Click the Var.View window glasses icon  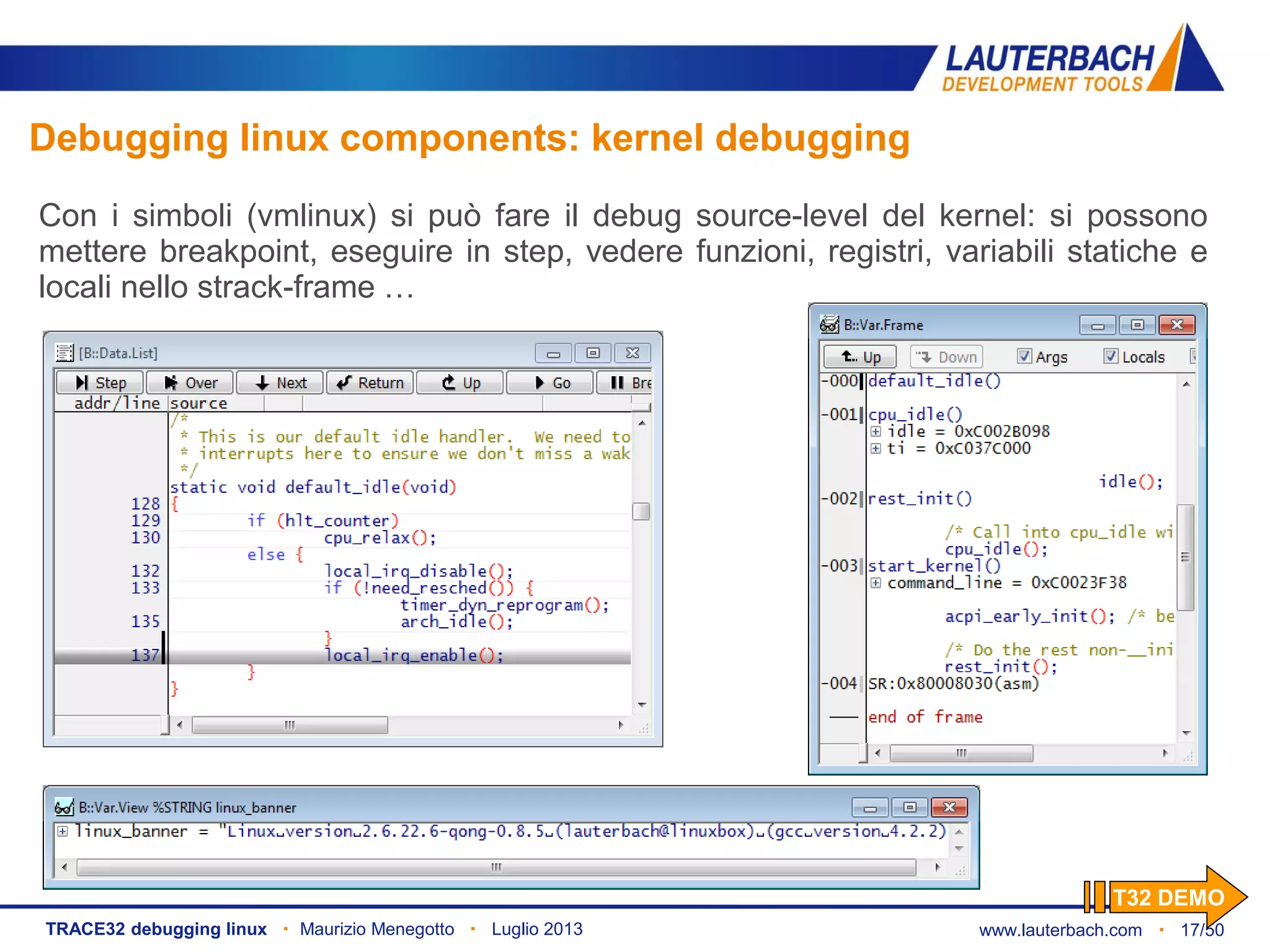[x=64, y=807]
